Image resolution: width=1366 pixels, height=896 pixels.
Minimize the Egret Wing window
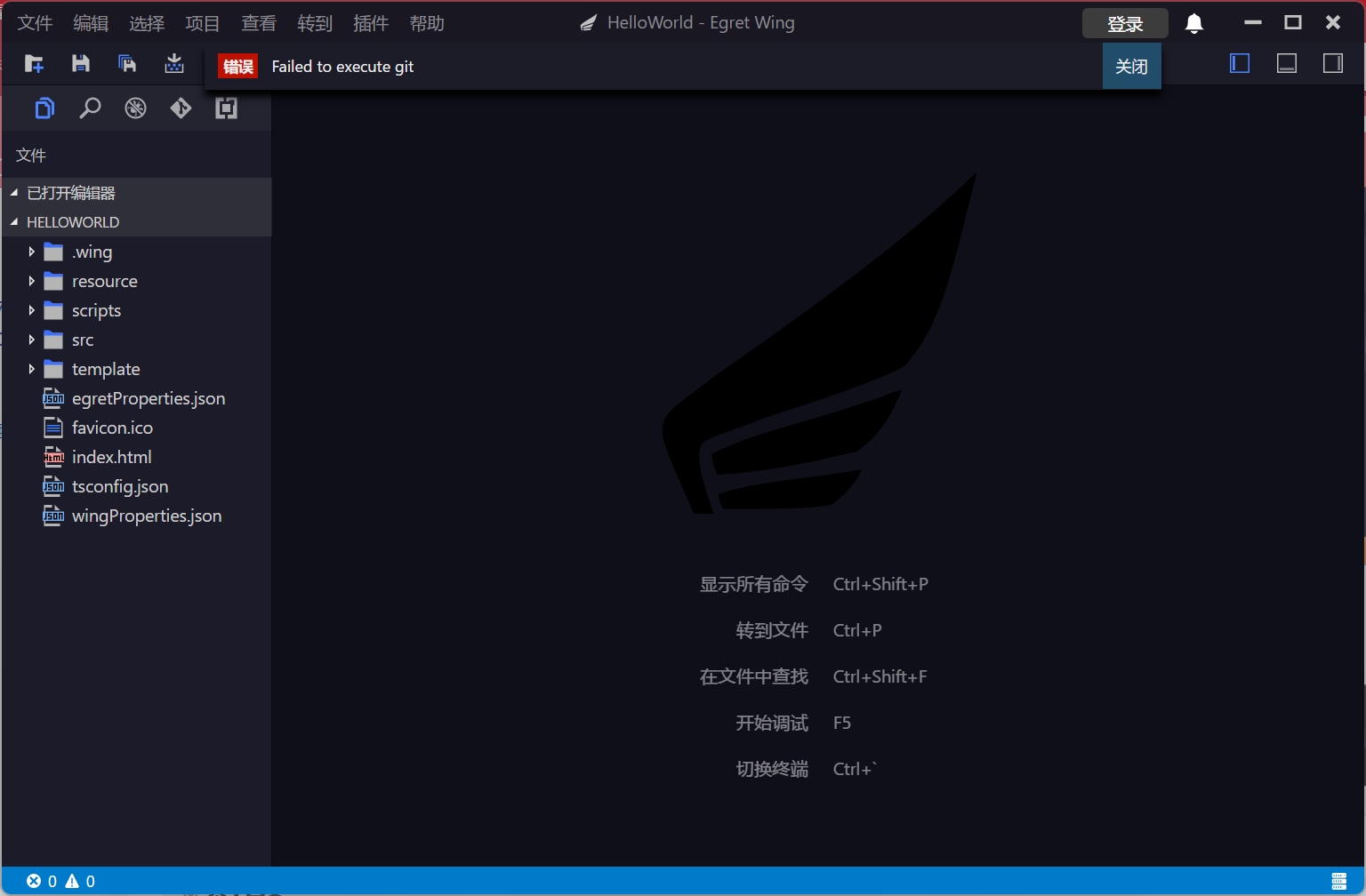pos(1253,22)
